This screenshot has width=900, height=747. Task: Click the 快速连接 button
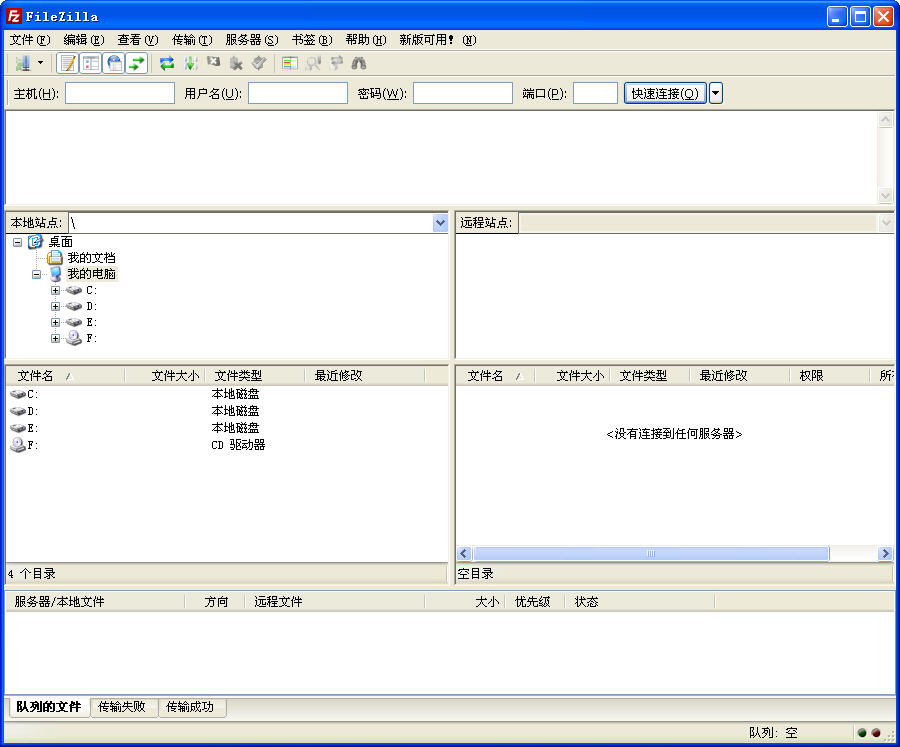[x=665, y=93]
